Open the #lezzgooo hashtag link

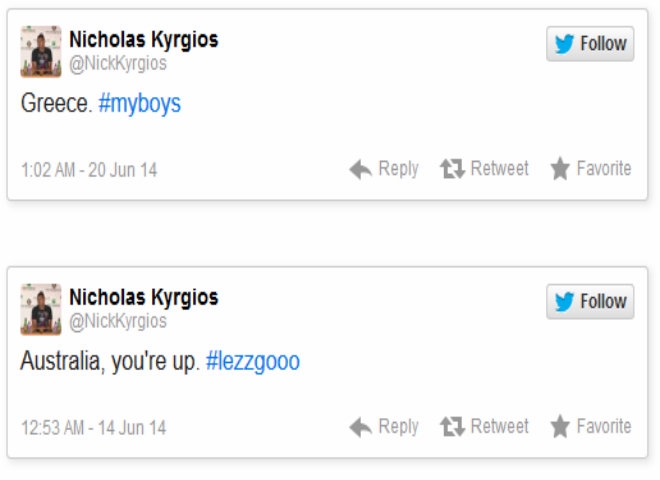(x=253, y=362)
